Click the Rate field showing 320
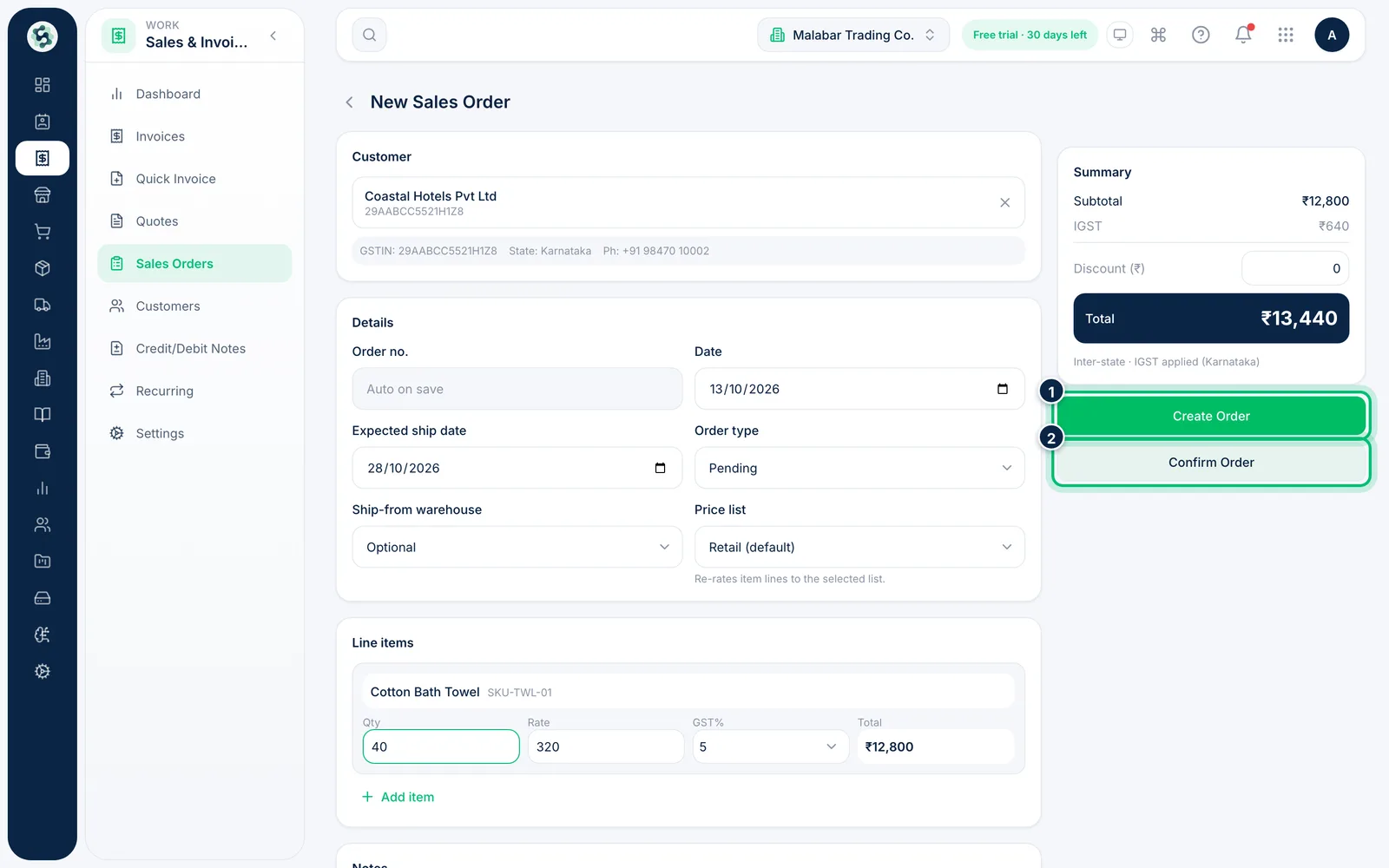Image resolution: width=1389 pixels, height=868 pixels. (606, 746)
